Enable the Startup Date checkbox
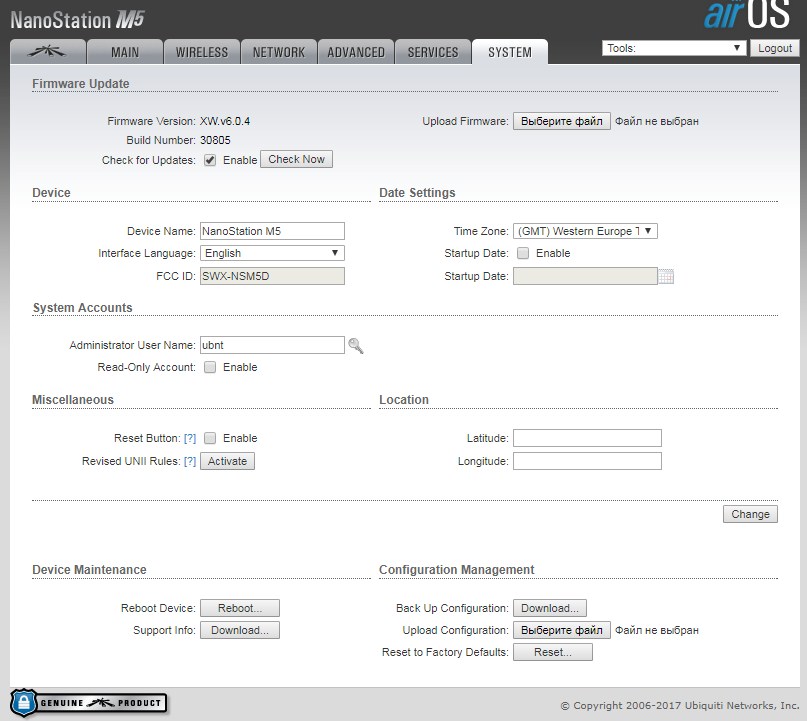Image resolution: width=807 pixels, height=721 pixels. tap(523, 253)
